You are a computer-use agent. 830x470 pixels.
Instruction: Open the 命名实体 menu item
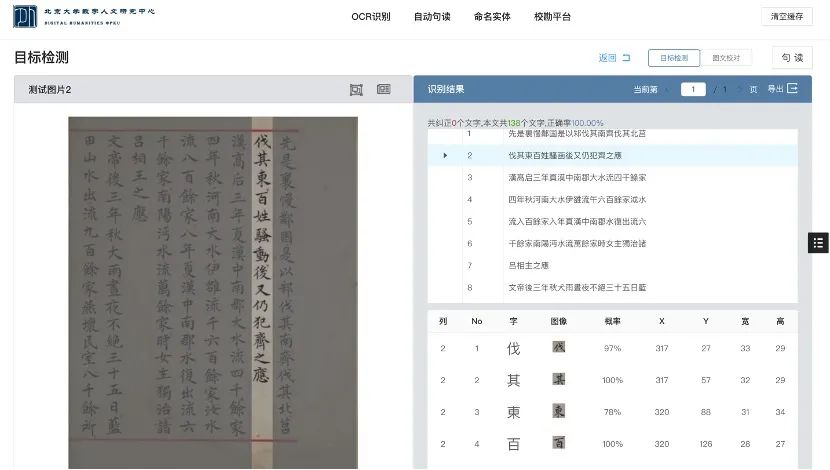click(492, 17)
